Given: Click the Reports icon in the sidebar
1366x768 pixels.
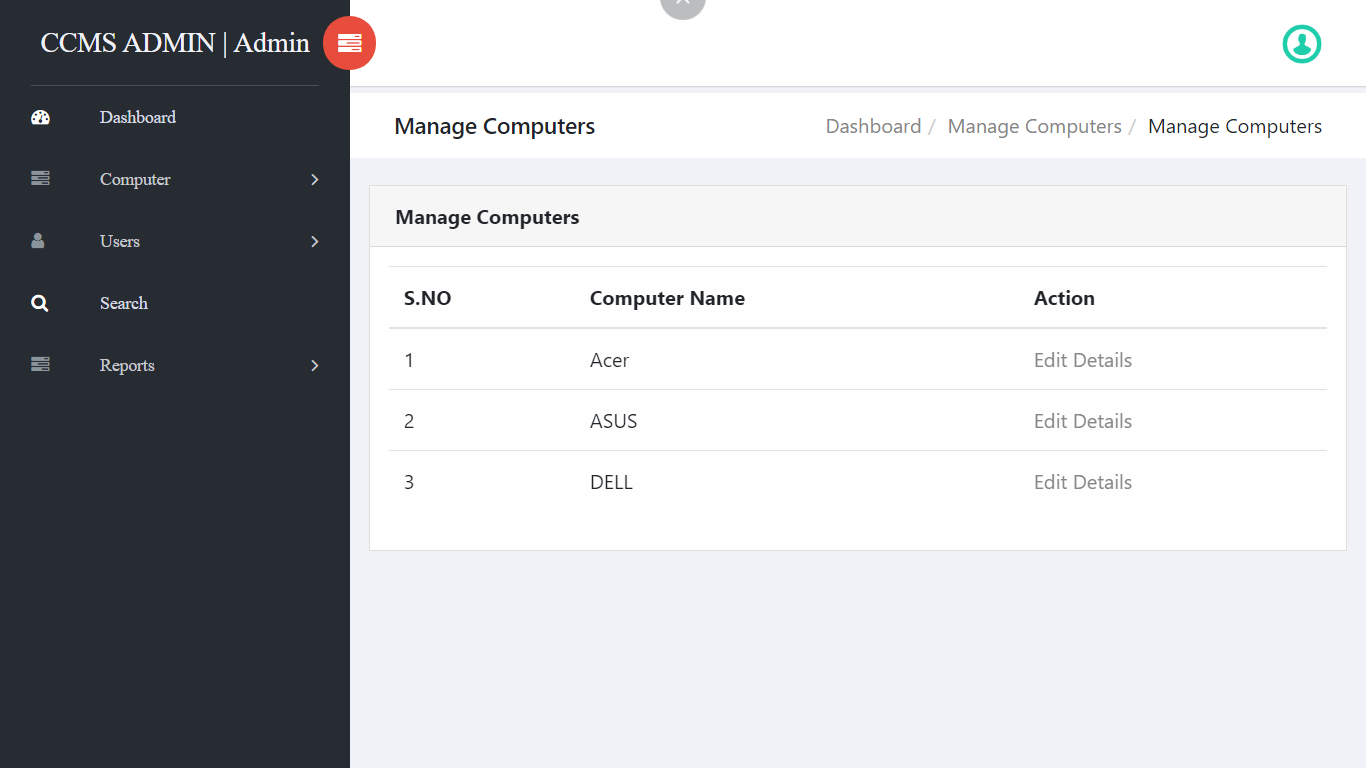Looking at the screenshot, I should click(40, 365).
